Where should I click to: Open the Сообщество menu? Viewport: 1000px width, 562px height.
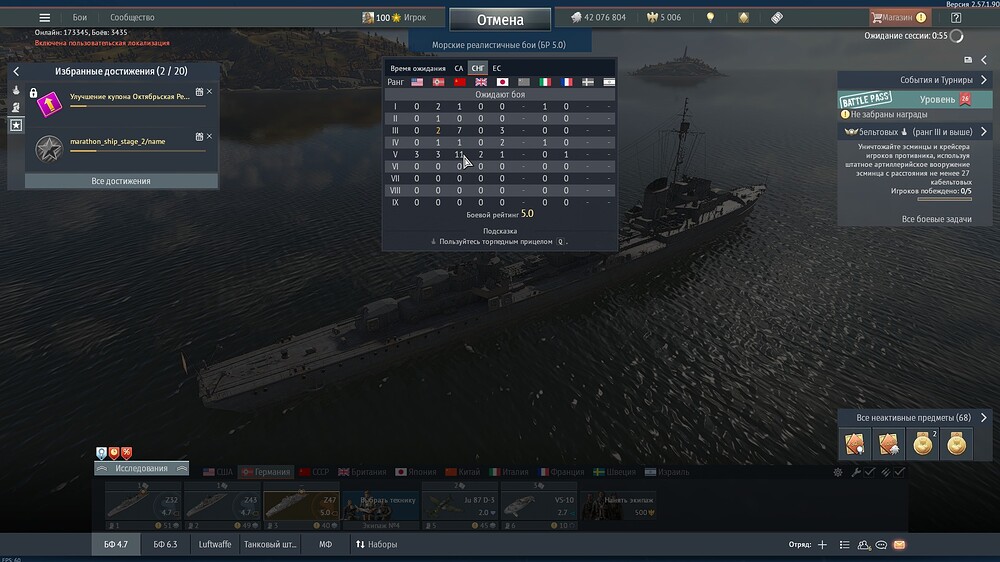[132, 18]
